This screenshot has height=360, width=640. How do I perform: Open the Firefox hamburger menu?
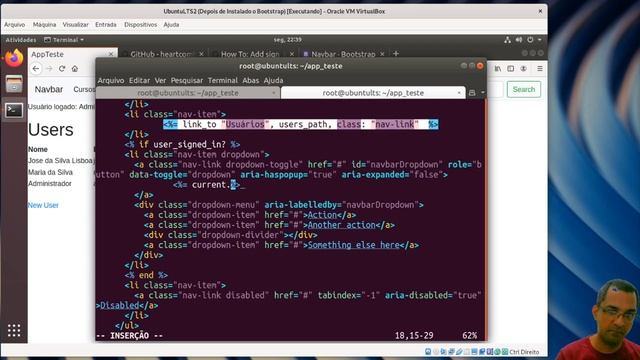[540, 69]
